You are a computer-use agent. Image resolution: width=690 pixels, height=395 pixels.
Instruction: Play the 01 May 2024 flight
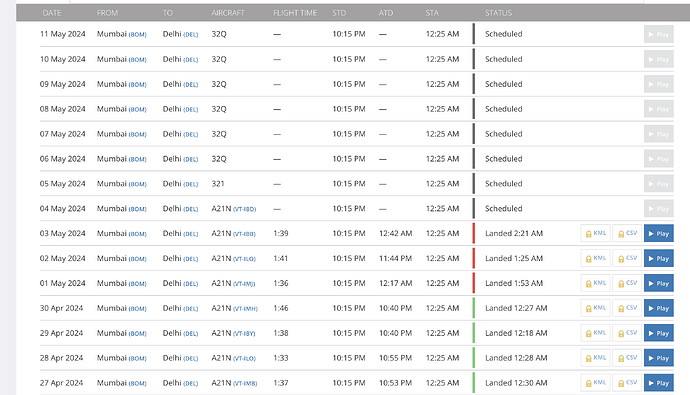[658, 283]
